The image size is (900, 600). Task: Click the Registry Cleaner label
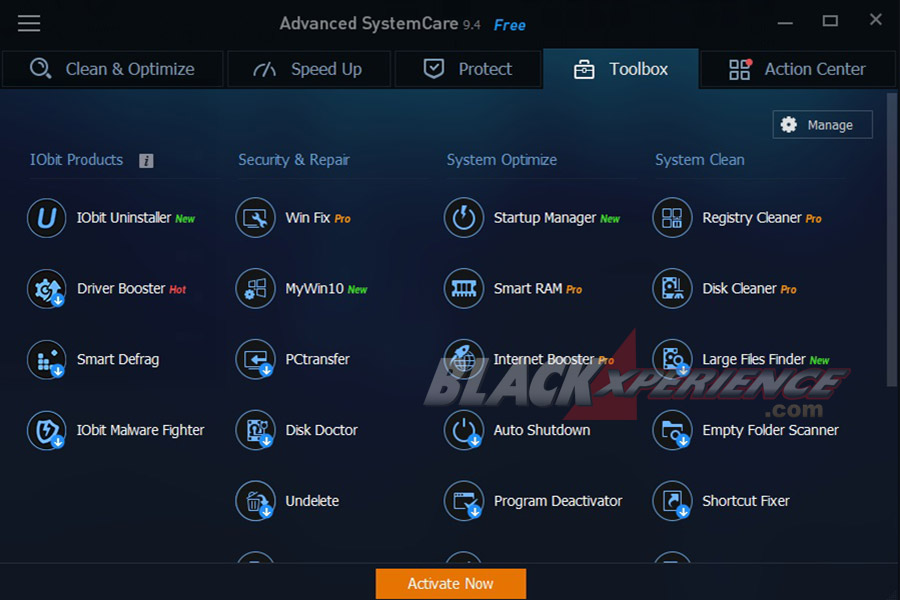point(752,218)
